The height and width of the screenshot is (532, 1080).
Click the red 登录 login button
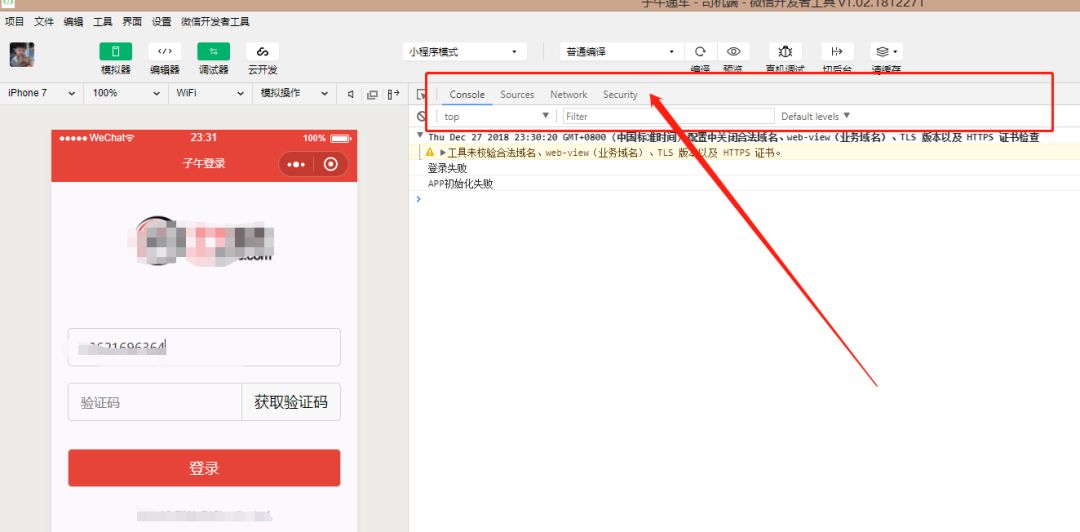204,468
